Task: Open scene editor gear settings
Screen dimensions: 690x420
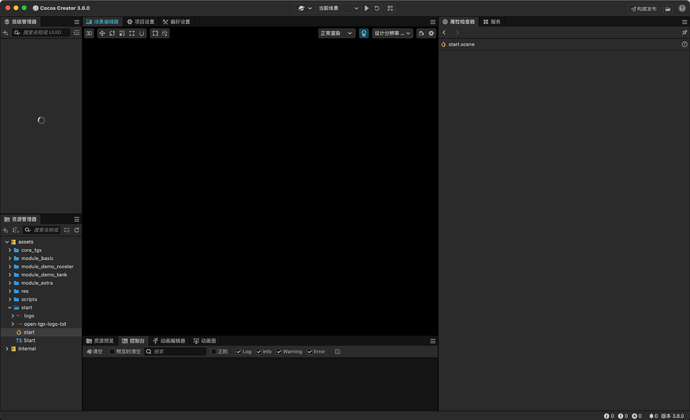Action: (x=431, y=33)
